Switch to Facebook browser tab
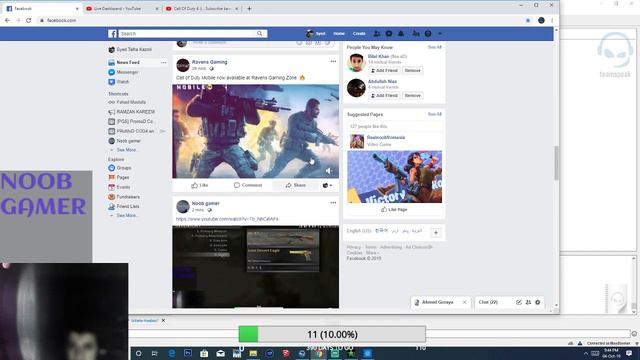640x360 pixels. pos(41,8)
